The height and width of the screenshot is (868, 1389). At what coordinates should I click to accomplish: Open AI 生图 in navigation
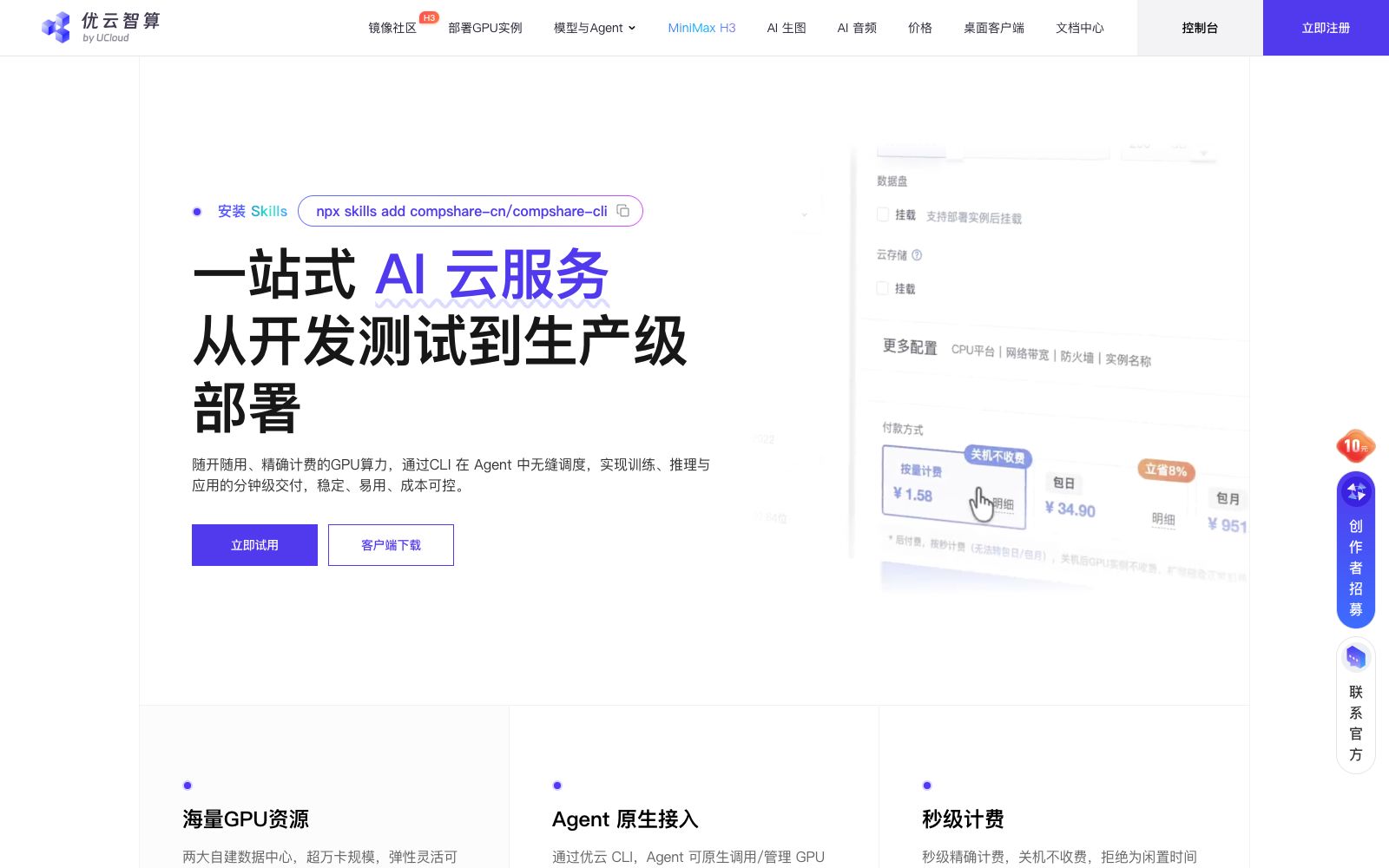coord(787,28)
